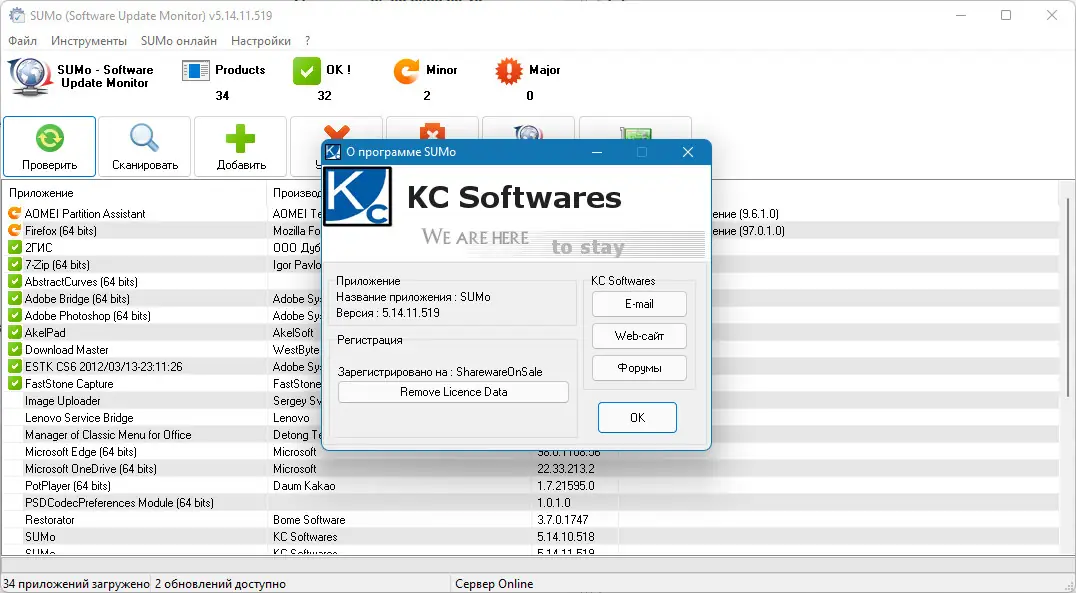Click green check icon beside Download Master
The image size is (1076, 593).
(14, 349)
